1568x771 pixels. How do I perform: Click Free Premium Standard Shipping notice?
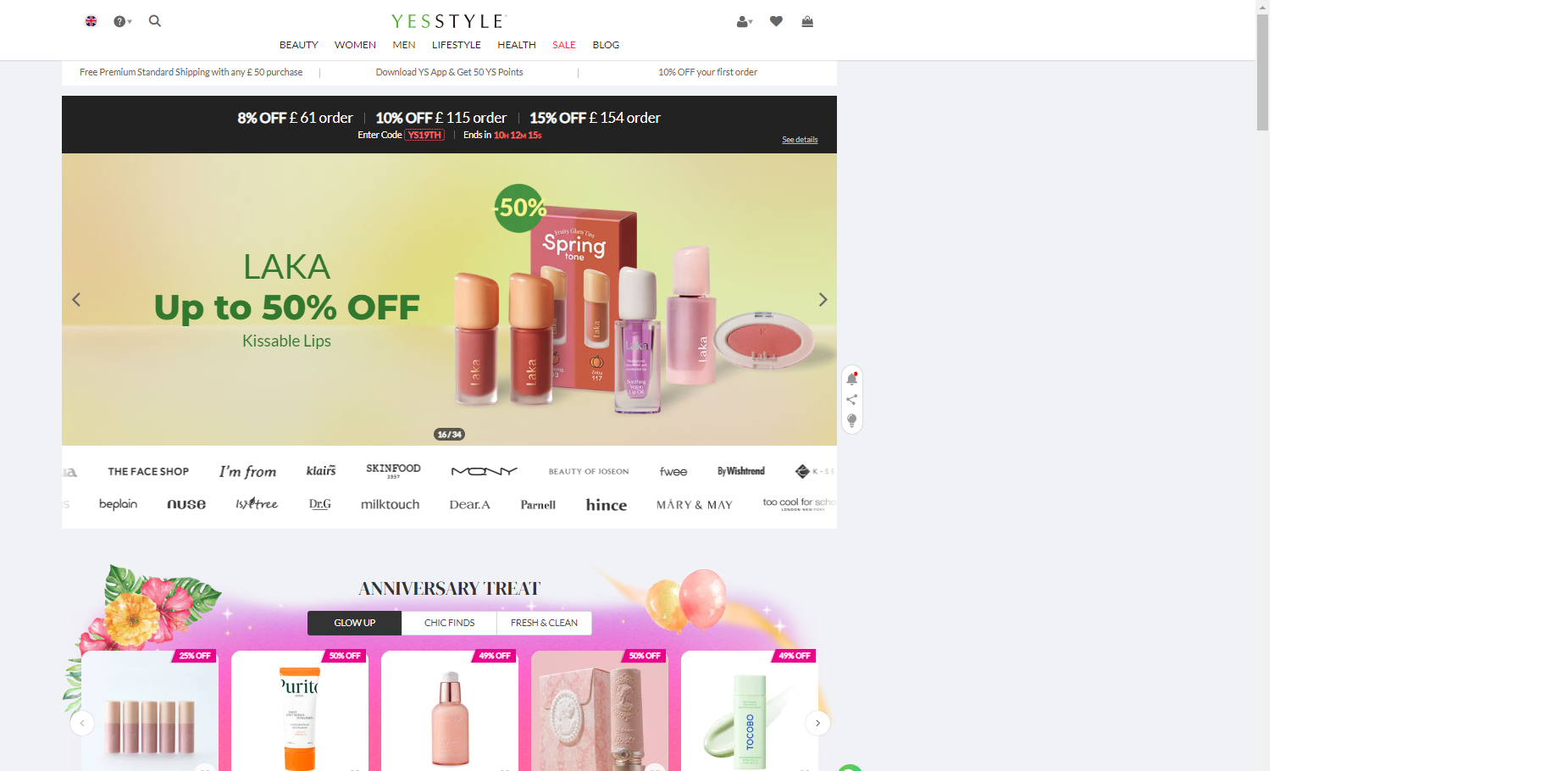click(191, 72)
